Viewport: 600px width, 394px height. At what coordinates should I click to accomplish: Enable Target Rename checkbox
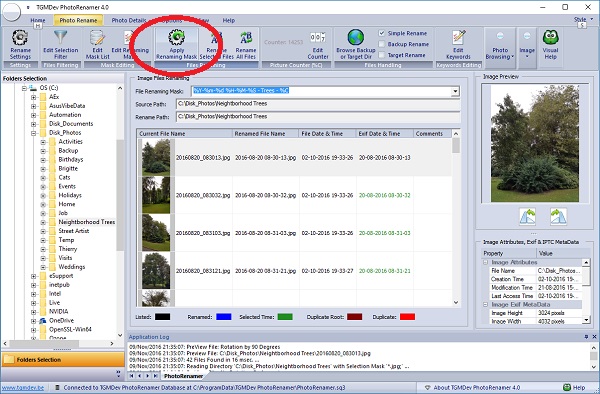click(x=382, y=55)
